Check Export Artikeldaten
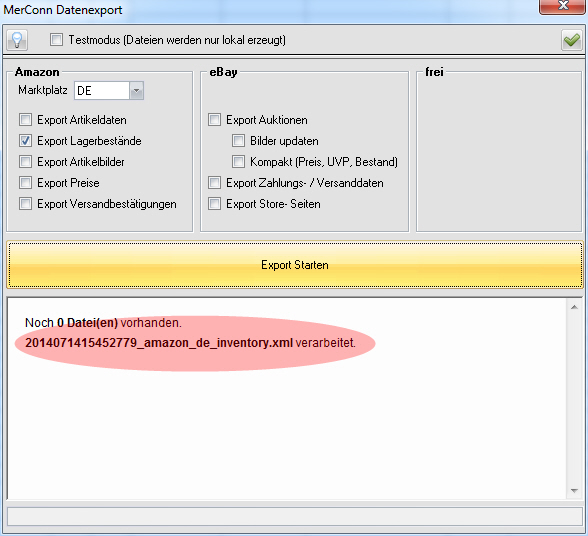The width and height of the screenshot is (588, 536). (x=26, y=120)
